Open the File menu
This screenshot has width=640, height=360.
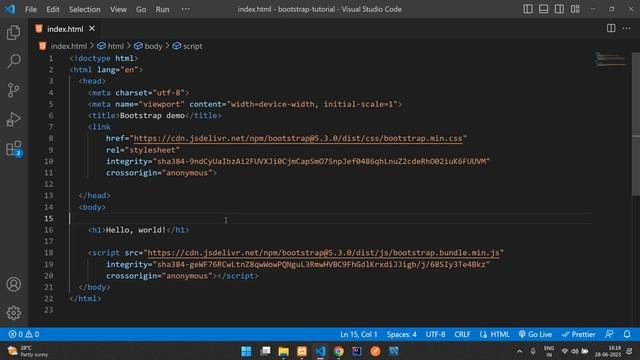tap(31, 9)
